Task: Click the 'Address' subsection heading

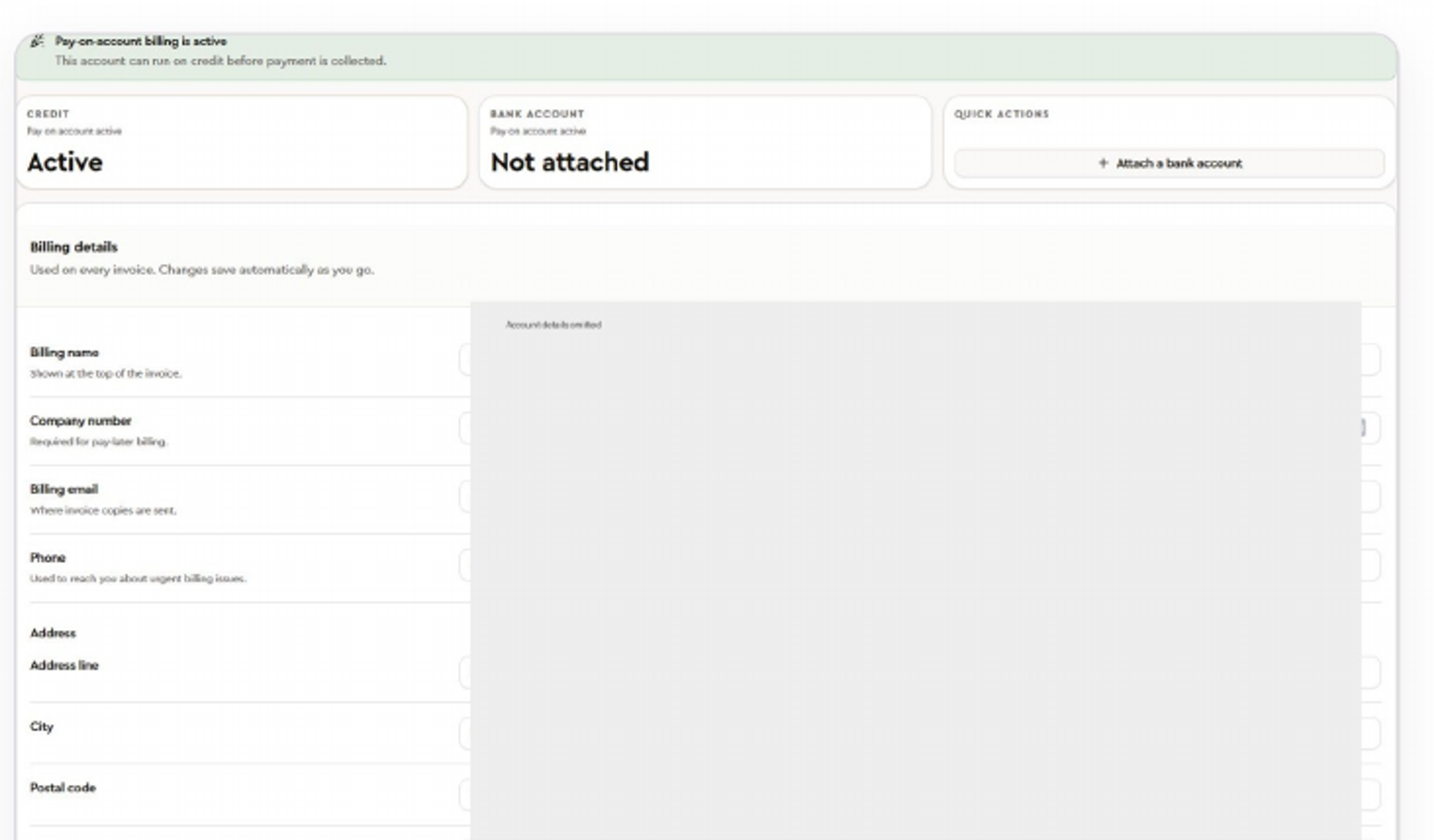Action: (53, 633)
